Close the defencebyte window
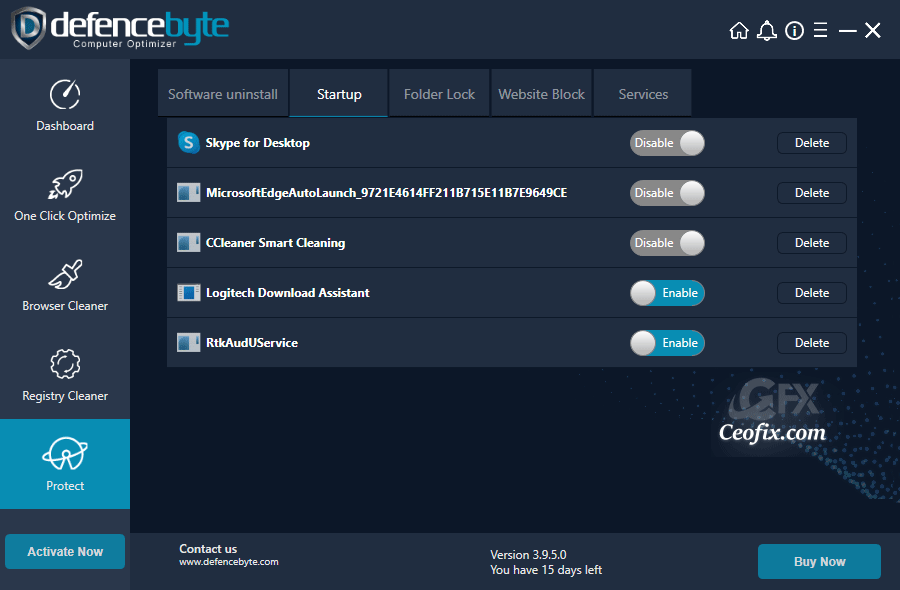Image resolution: width=900 pixels, height=590 pixels. click(873, 30)
